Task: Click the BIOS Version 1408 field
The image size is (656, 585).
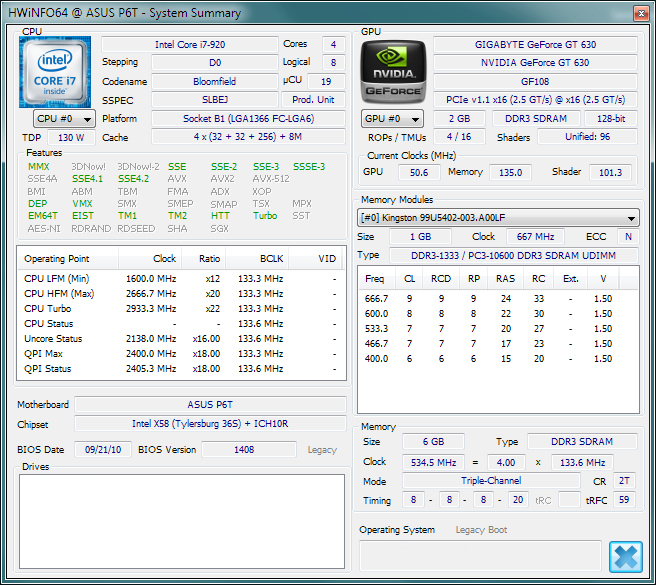Action: 249,450
